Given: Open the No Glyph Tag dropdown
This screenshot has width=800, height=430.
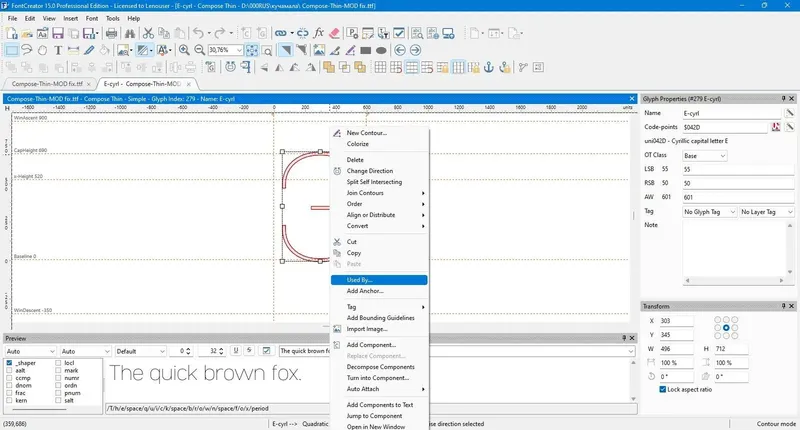Looking at the screenshot, I should tap(710, 212).
